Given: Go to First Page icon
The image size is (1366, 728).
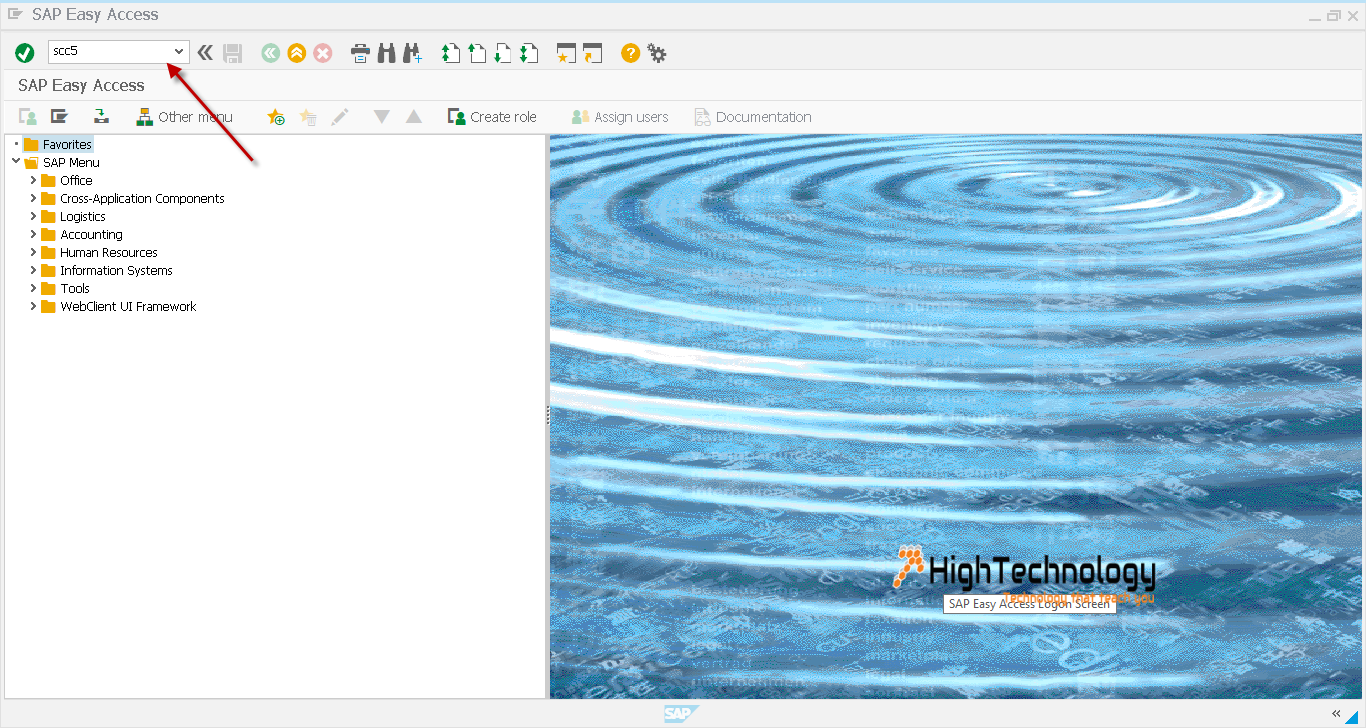Looking at the screenshot, I should coord(451,53).
